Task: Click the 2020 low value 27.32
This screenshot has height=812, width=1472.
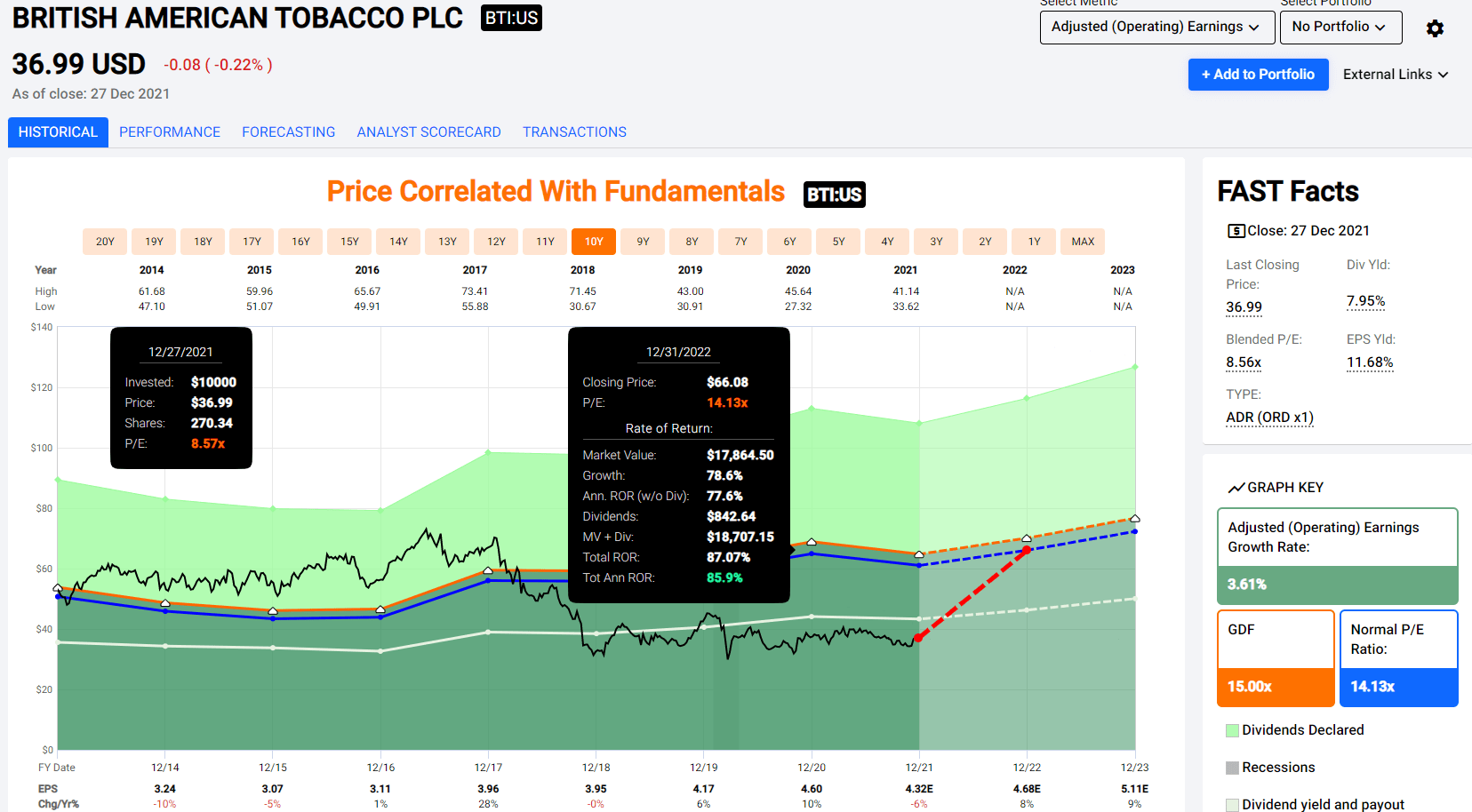Action: click(797, 306)
